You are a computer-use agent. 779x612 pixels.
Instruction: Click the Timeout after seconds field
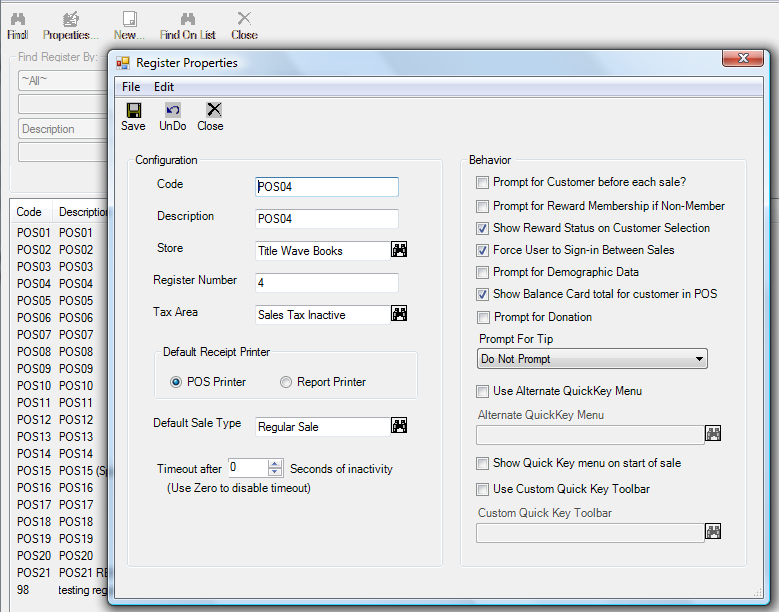click(x=248, y=468)
